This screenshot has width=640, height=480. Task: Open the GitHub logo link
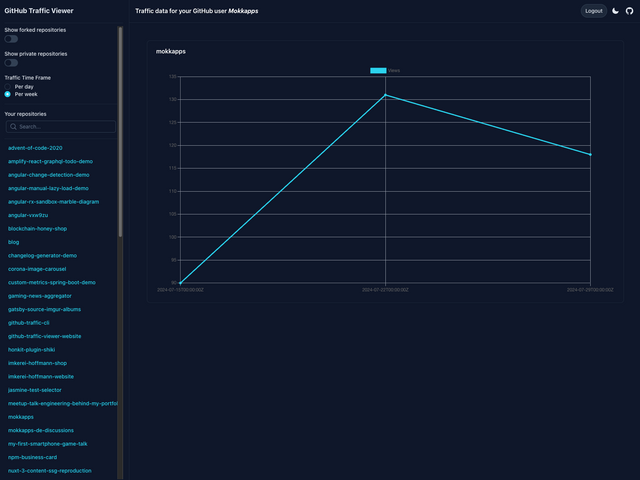629,11
